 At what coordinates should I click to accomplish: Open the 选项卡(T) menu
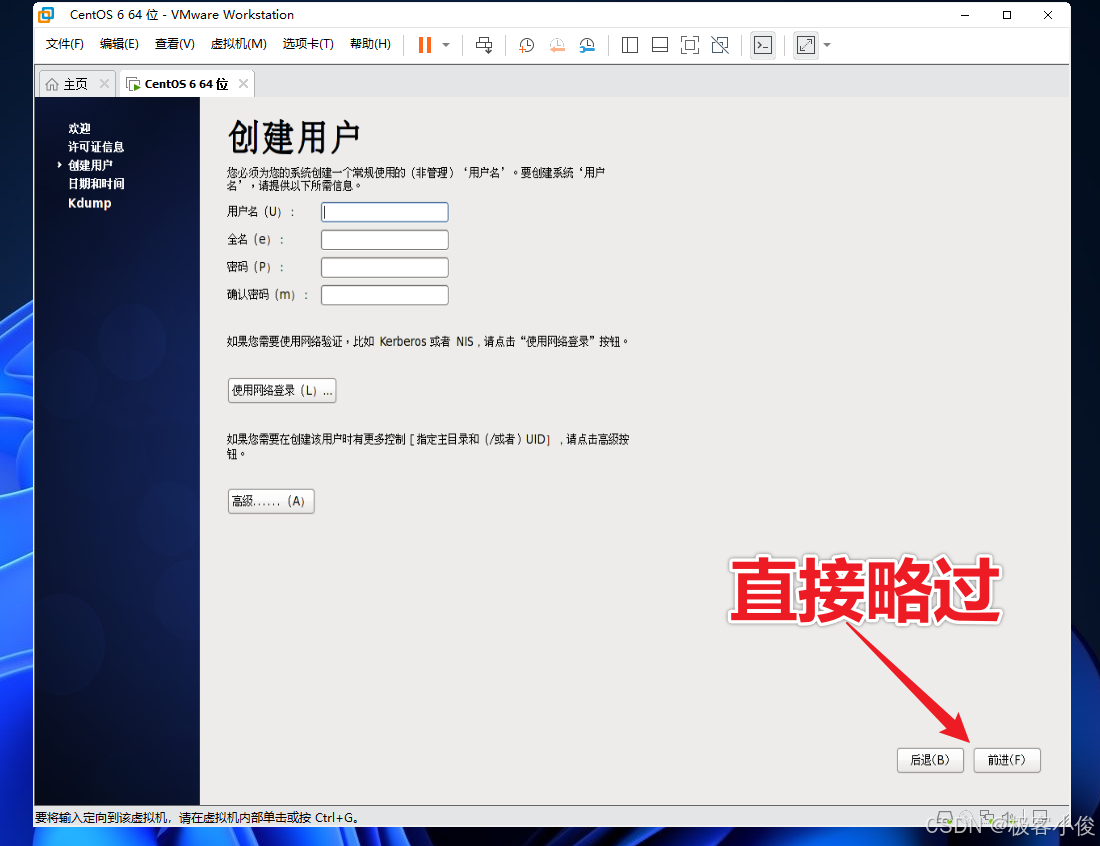[308, 44]
